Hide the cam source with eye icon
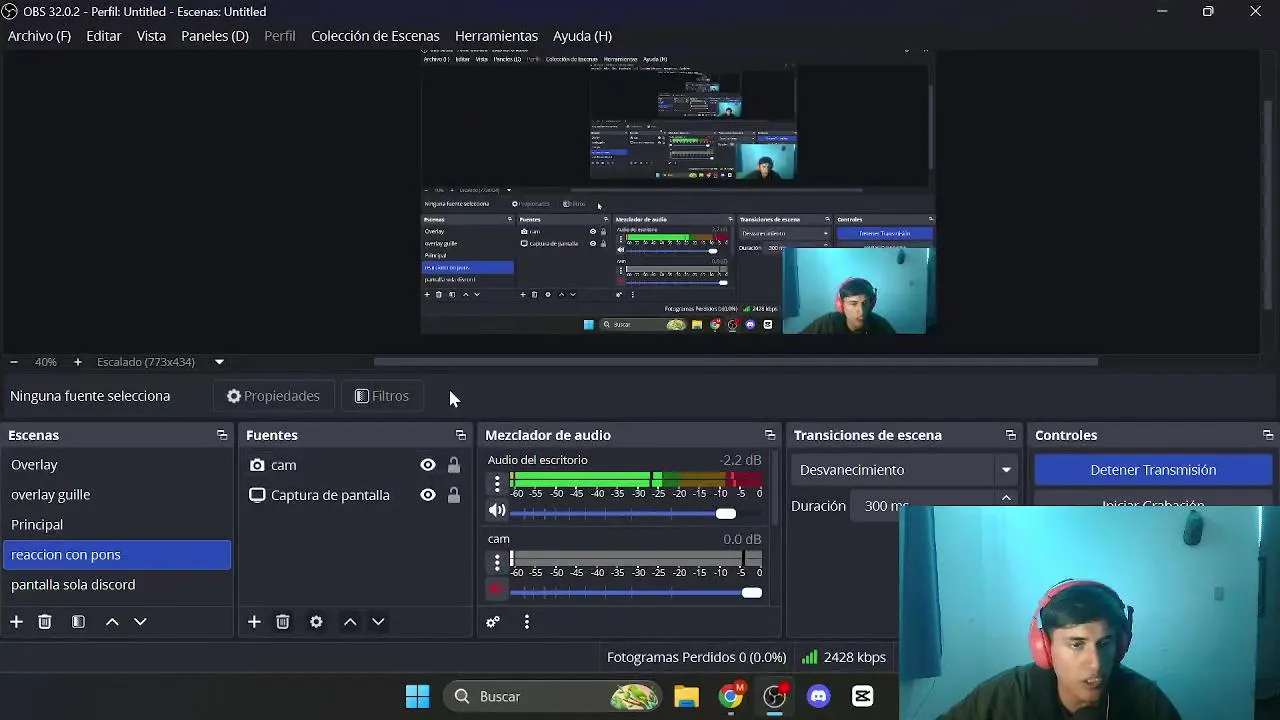The height and width of the screenshot is (720, 1280). [428, 465]
